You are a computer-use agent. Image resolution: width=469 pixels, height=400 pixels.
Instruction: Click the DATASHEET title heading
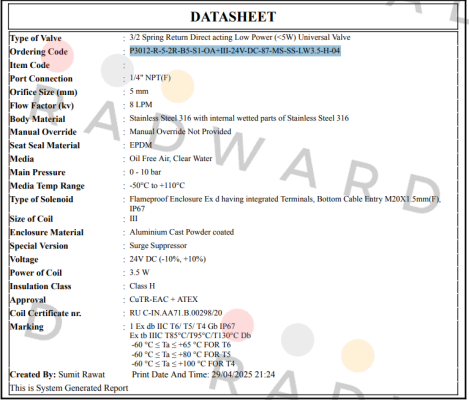tap(233, 17)
